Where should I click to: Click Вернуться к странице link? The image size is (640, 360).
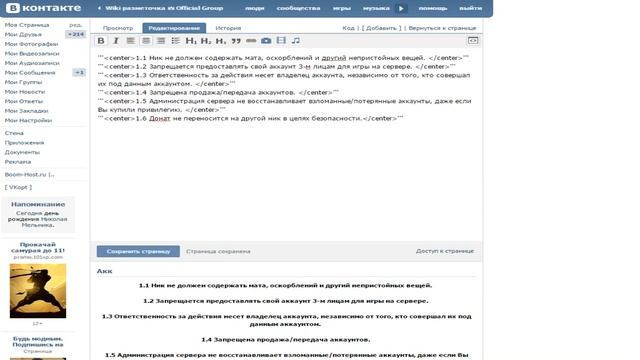pyautogui.click(x=442, y=28)
